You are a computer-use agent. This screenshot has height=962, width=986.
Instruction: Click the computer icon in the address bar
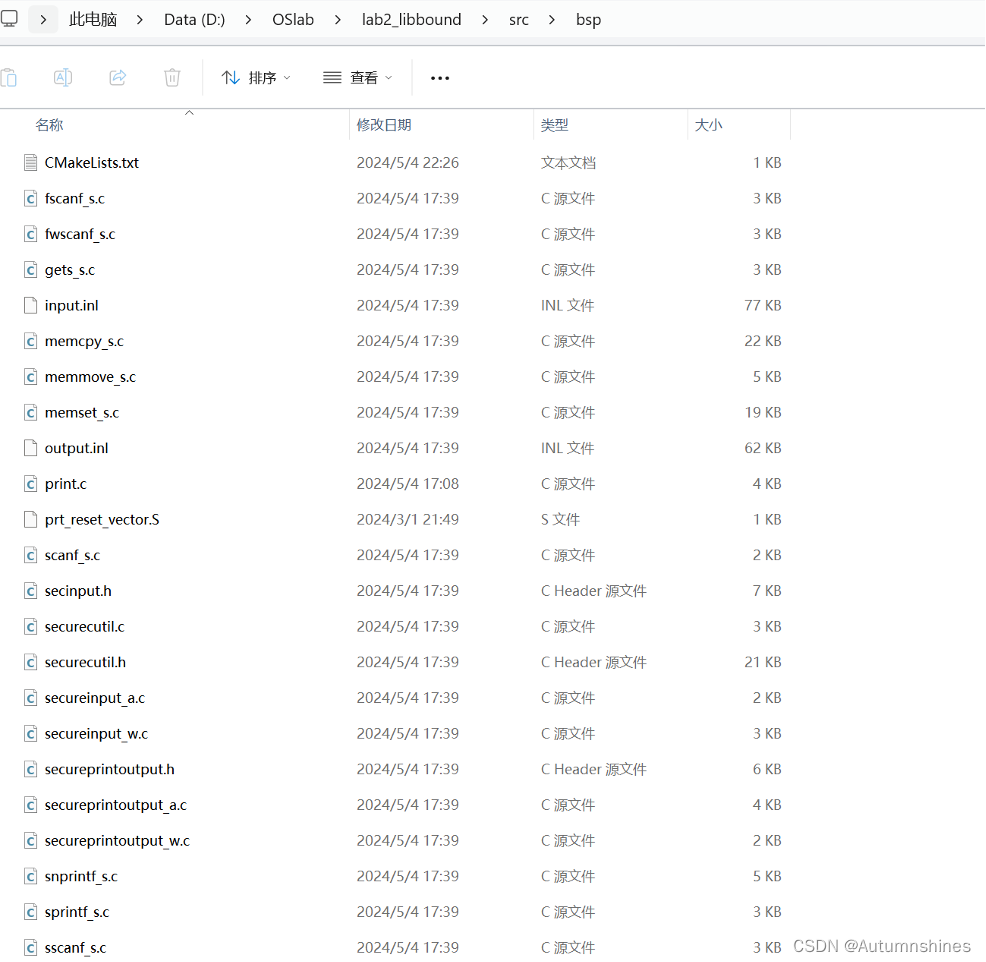coord(10,17)
